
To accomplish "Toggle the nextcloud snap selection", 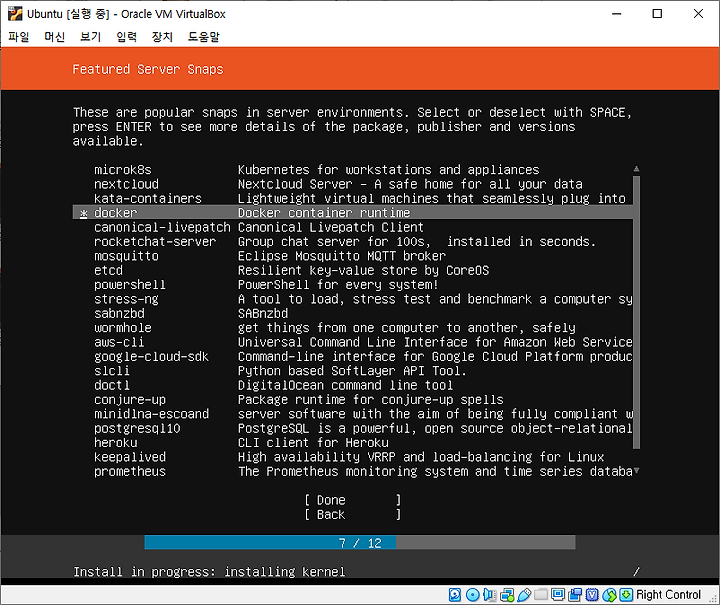I will point(353,184).
